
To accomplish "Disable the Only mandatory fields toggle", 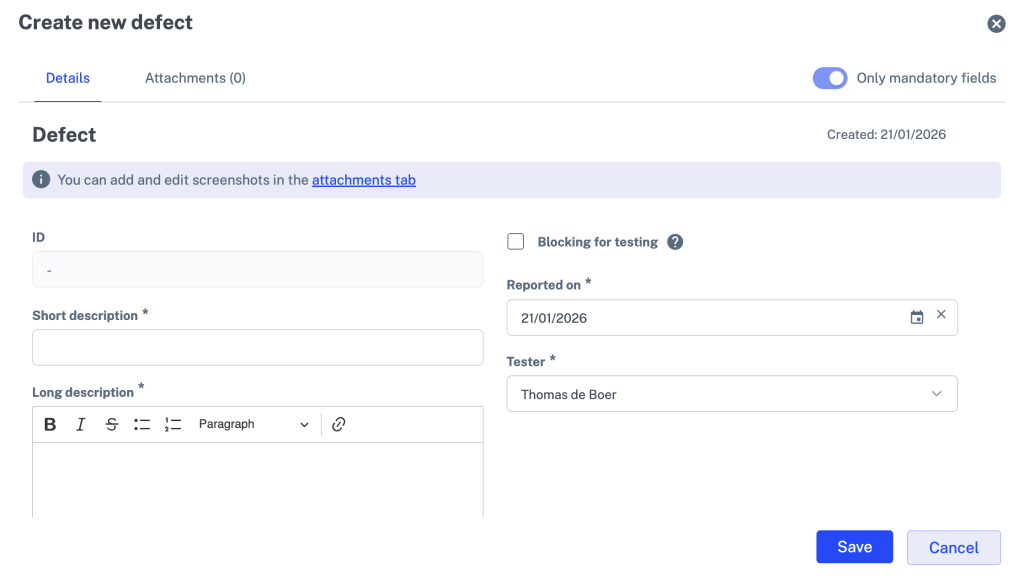I will click(x=830, y=78).
